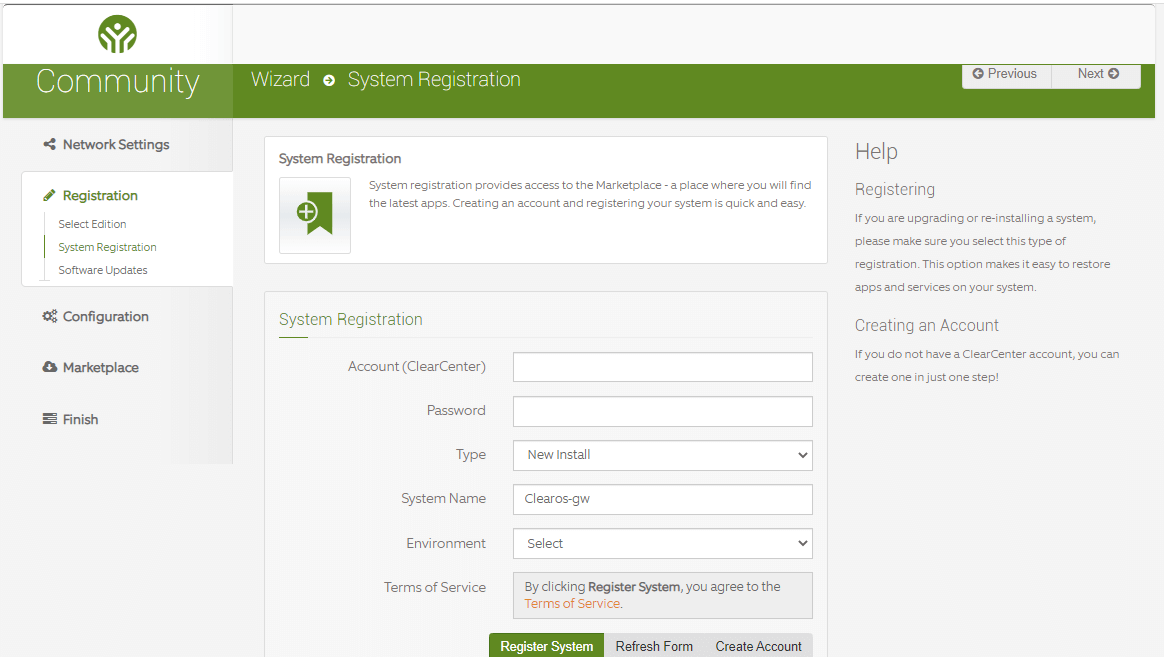Click the Create Account button
Screen dimensions: 1164x657
click(x=759, y=646)
